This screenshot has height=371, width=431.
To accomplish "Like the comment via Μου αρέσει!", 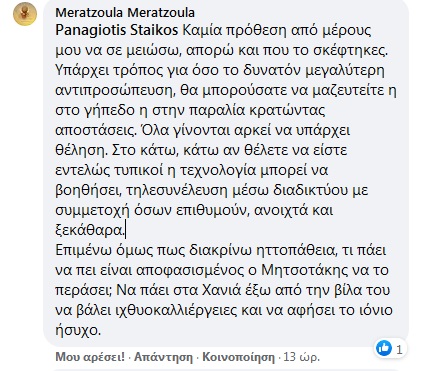I will click(90, 357).
